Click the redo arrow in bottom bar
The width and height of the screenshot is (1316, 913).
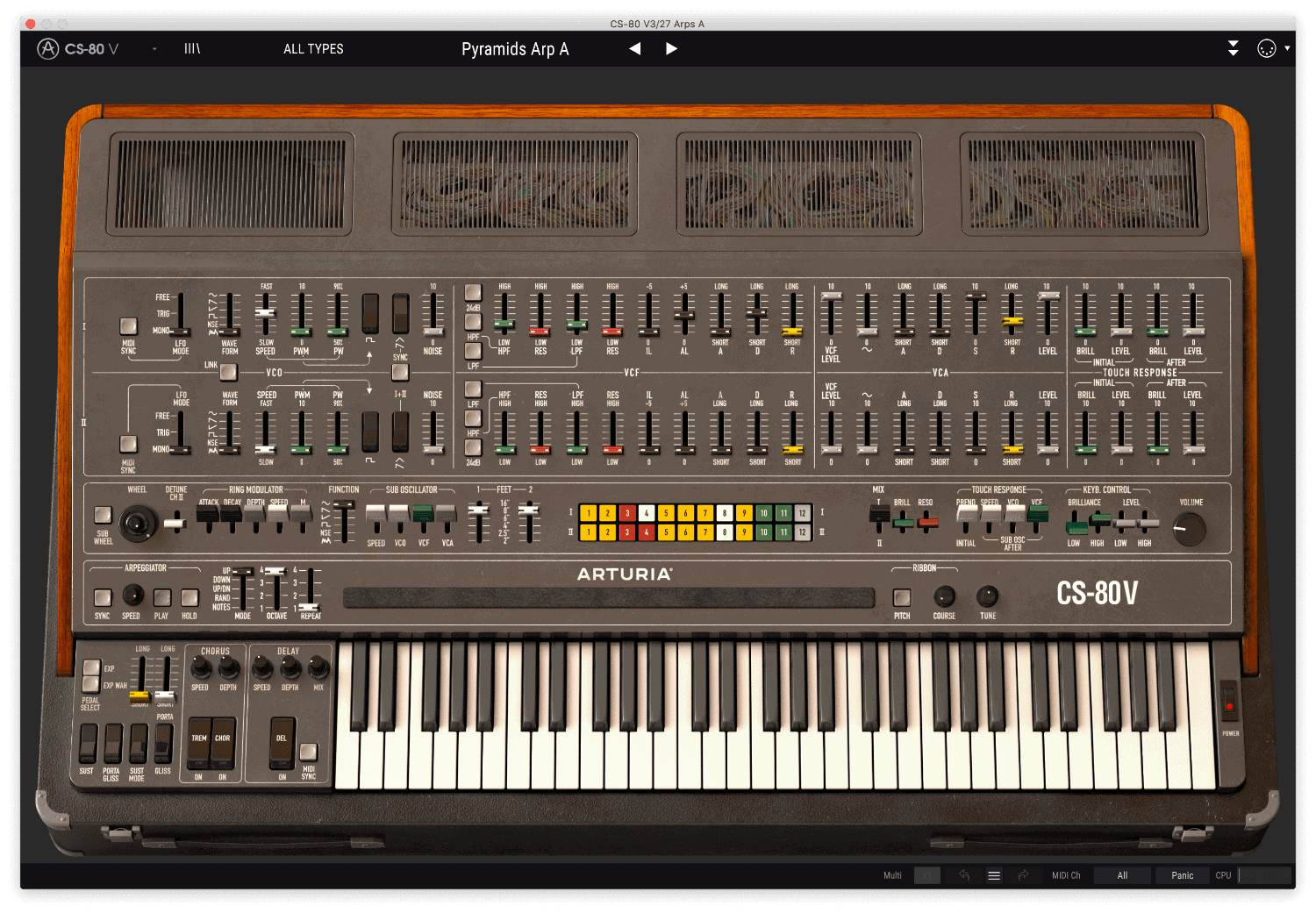click(1023, 875)
